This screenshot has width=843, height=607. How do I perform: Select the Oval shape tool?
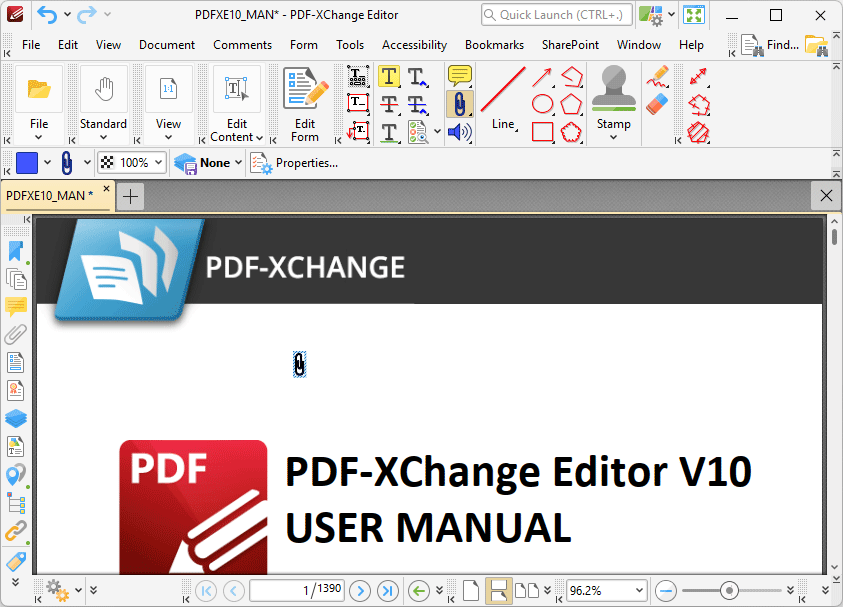pos(542,104)
